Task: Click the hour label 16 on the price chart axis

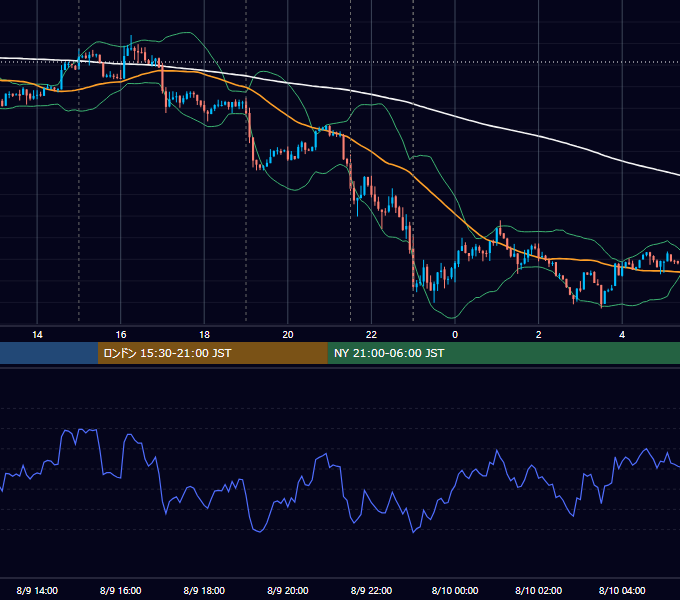Action: (x=121, y=335)
